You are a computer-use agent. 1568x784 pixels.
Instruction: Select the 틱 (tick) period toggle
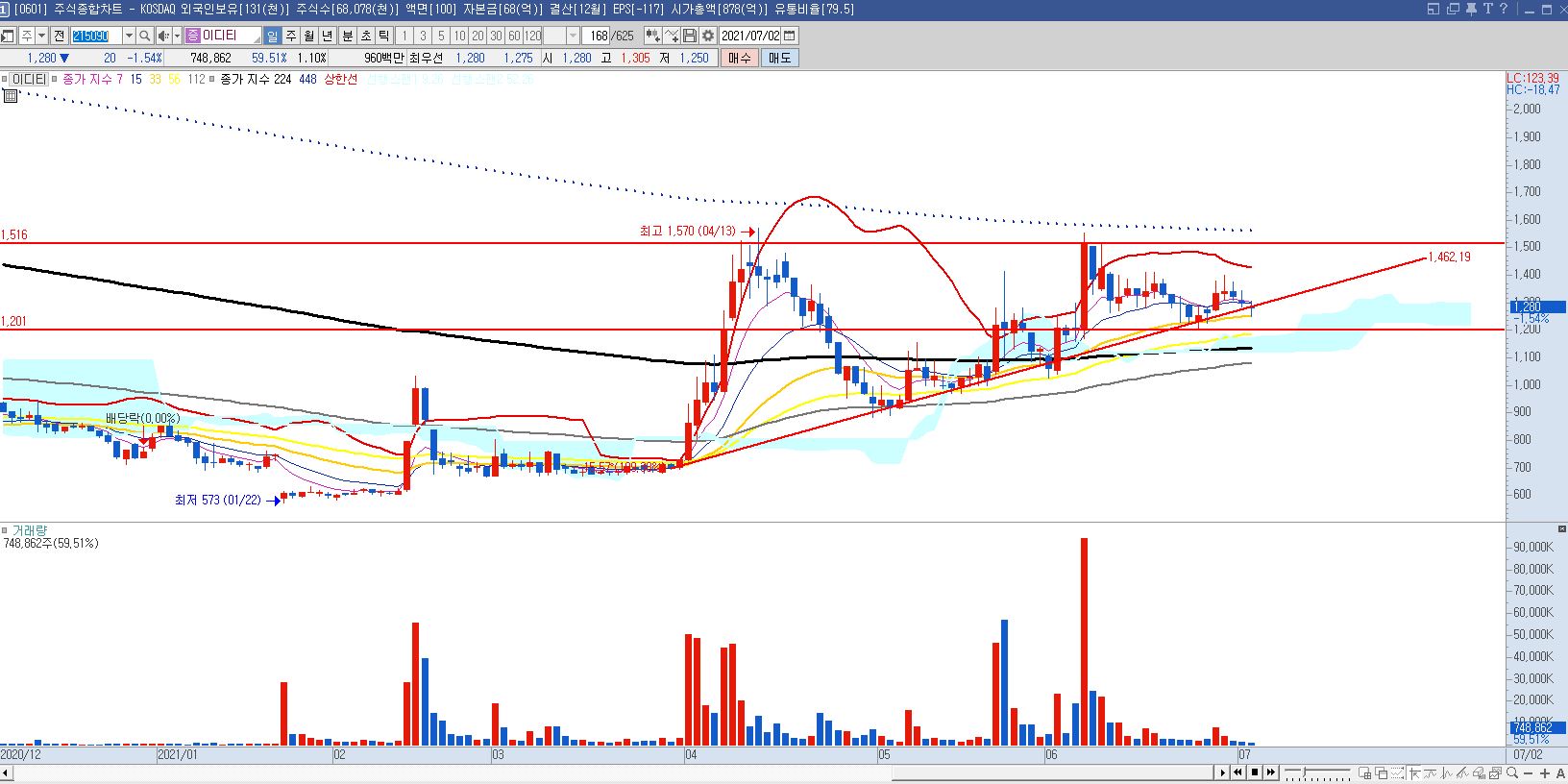[384, 36]
